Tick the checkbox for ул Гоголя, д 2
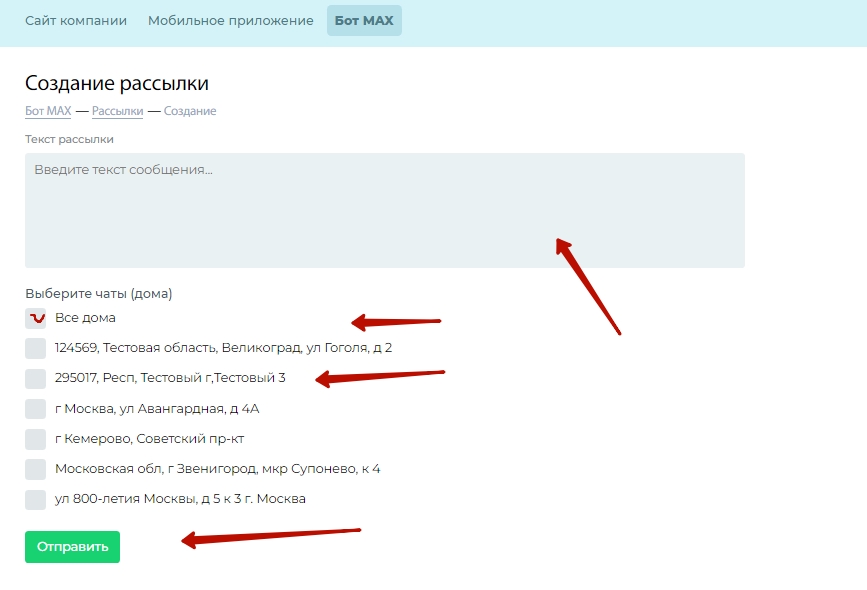 [36, 348]
